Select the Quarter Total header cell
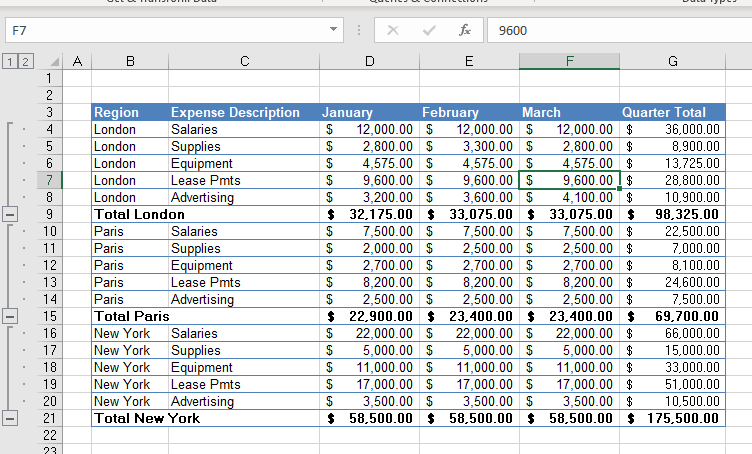This screenshot has width=752, height=454. 671,112
